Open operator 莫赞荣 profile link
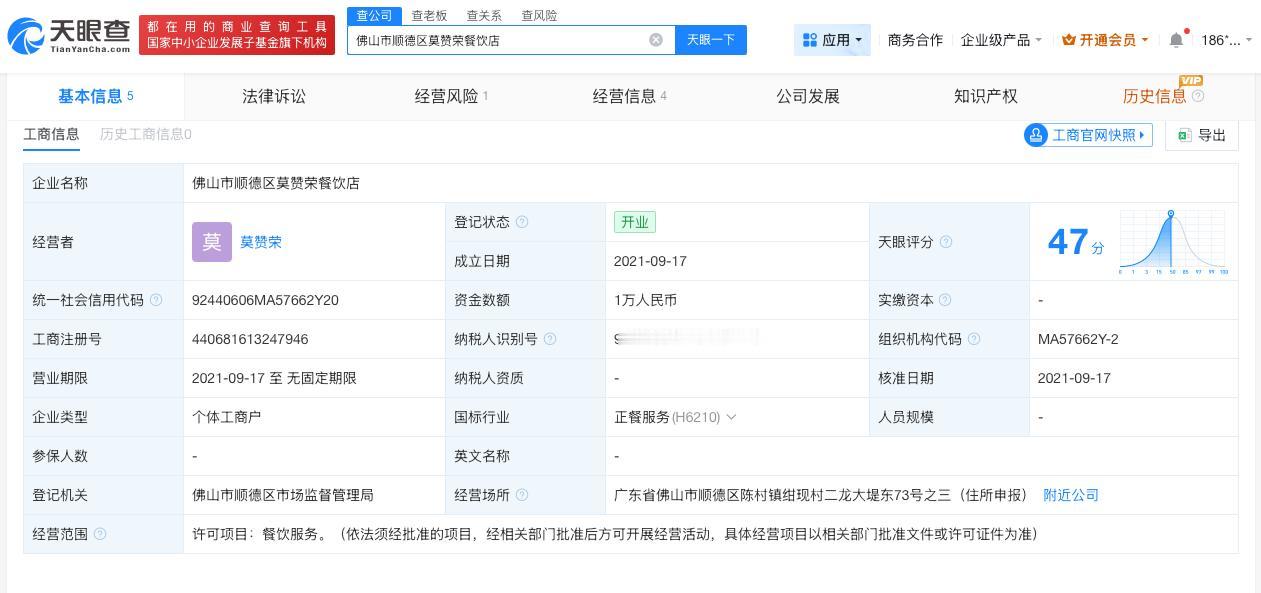1261x593 pixels. [261, 242]
